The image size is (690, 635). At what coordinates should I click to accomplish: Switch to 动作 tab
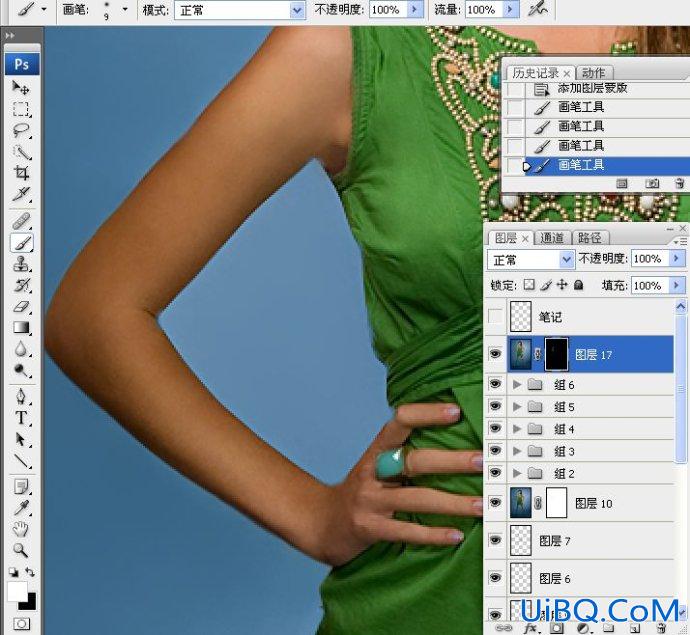click(594, 73)
